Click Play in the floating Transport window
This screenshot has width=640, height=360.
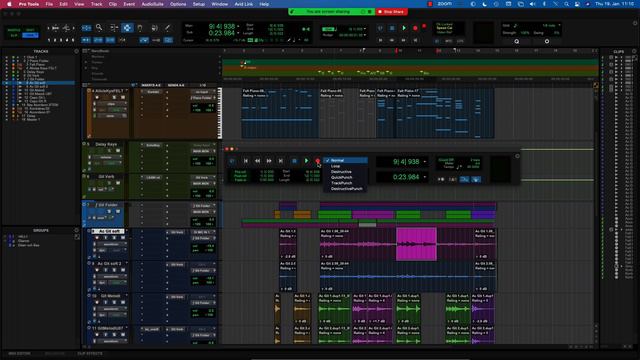pyautogui.click(x=306, y=161)
